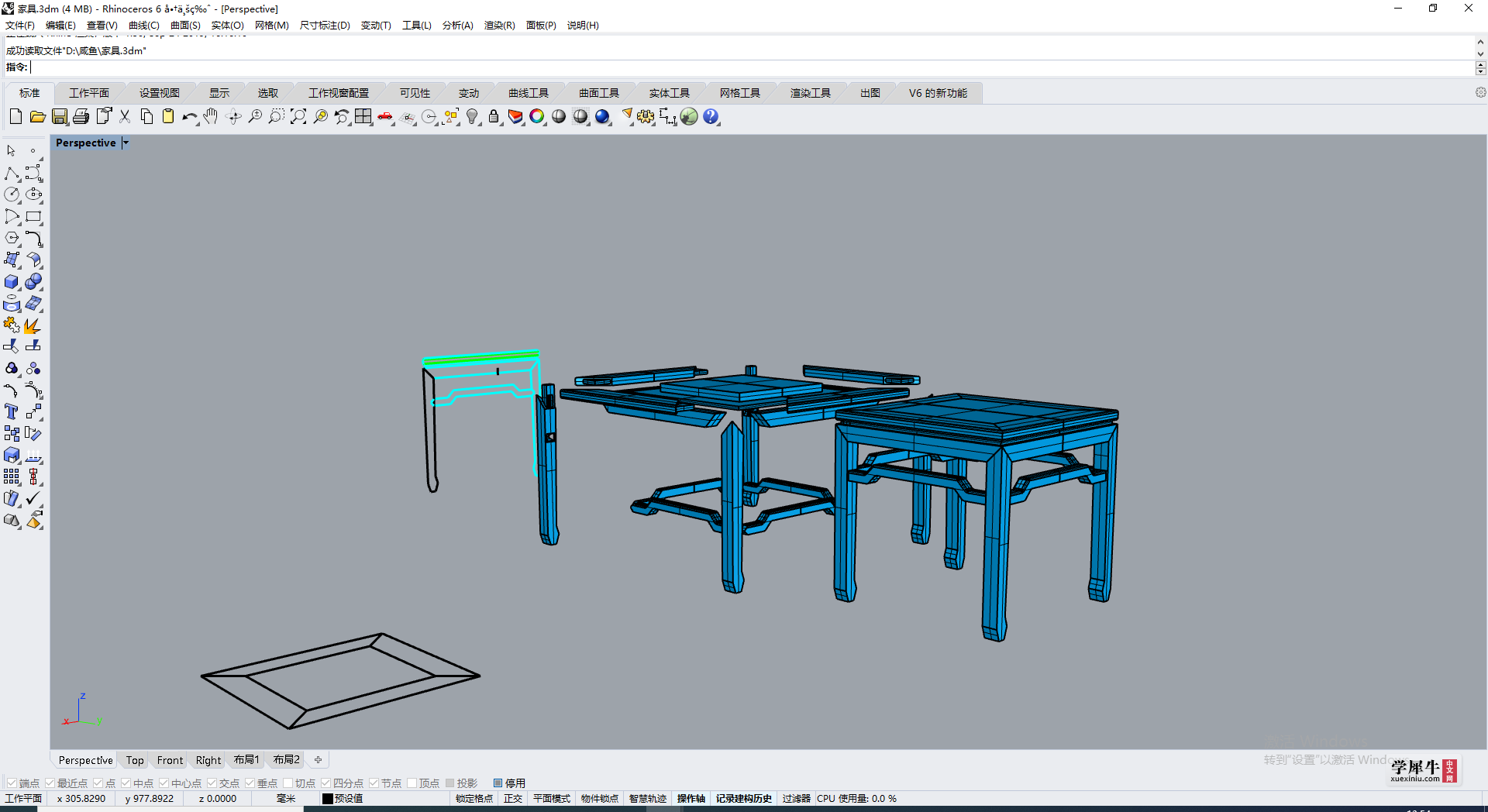Image resolution: width=1488 pixels, height=812 pixels.
Task: Open four-viewport layout icon
Action: click(x=363, y=117)
